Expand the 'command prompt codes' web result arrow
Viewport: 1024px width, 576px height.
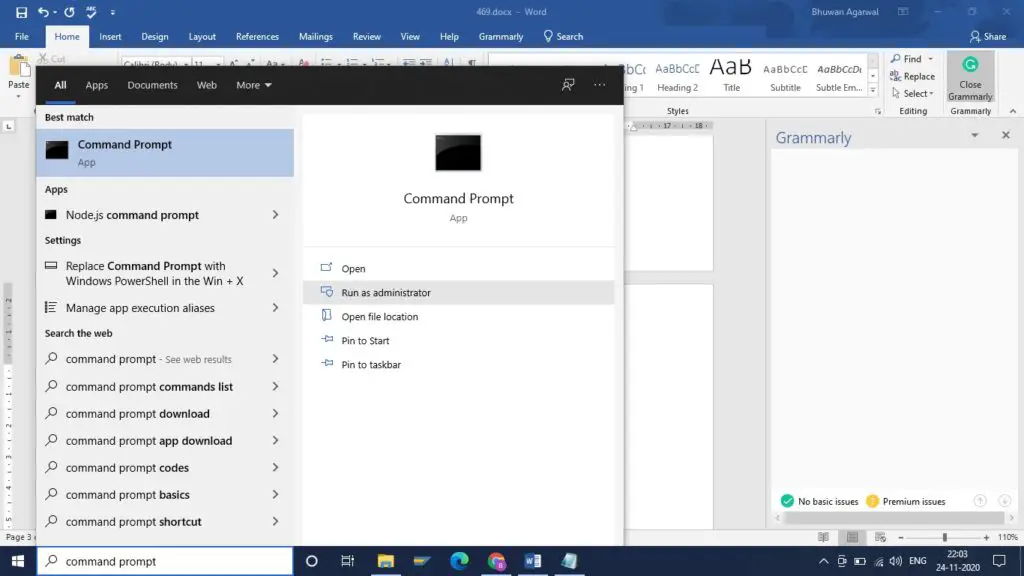click(x=276, y=468)
